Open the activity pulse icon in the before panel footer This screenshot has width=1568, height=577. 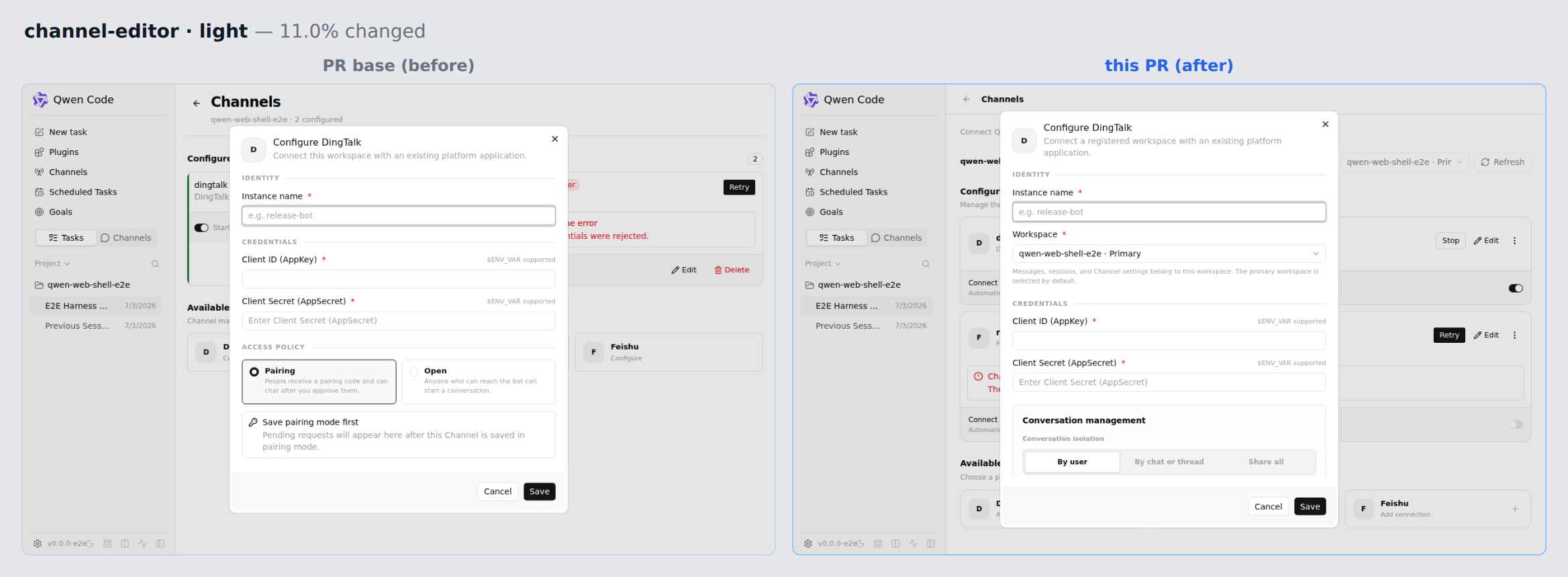[x=142, y=543]
